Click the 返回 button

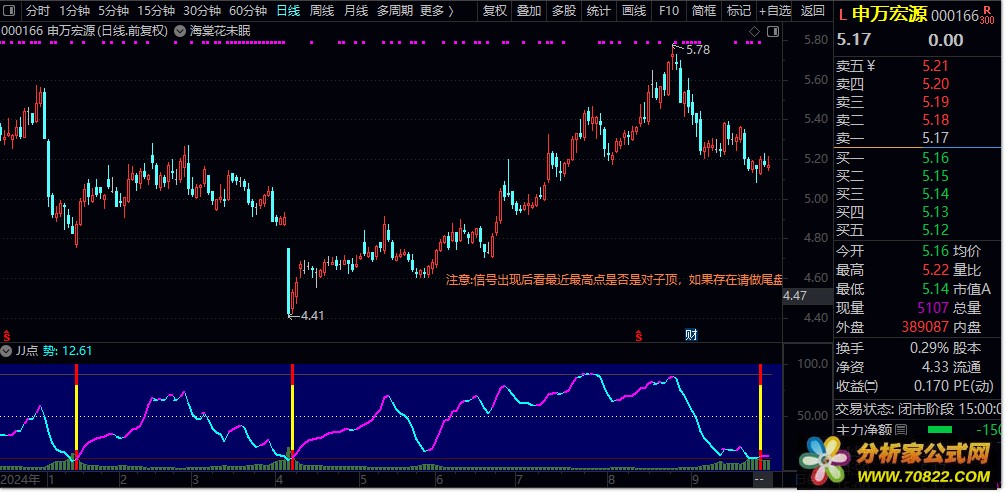pos(812,11)
